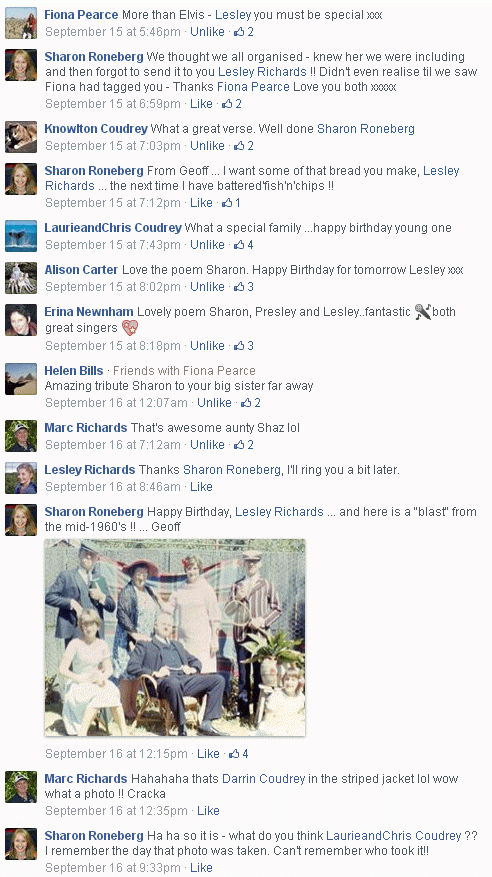Click thumbs-up count on Fiona Pearce's comment
Screen dimensions: 492x877
tap(244, 32)
